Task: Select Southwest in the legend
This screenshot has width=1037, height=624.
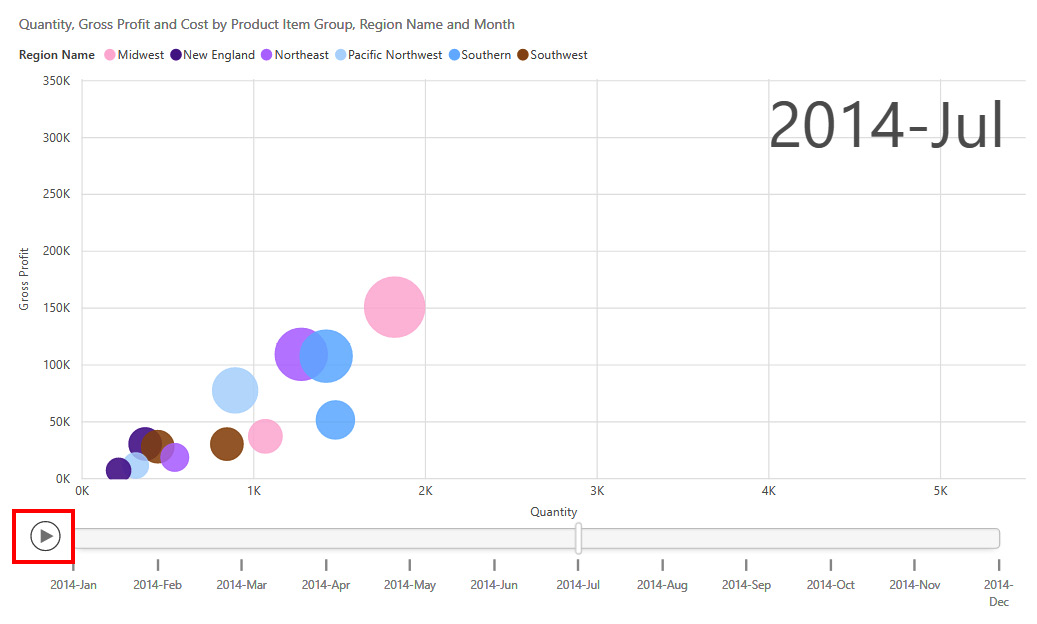Action: tap(558, 55)
